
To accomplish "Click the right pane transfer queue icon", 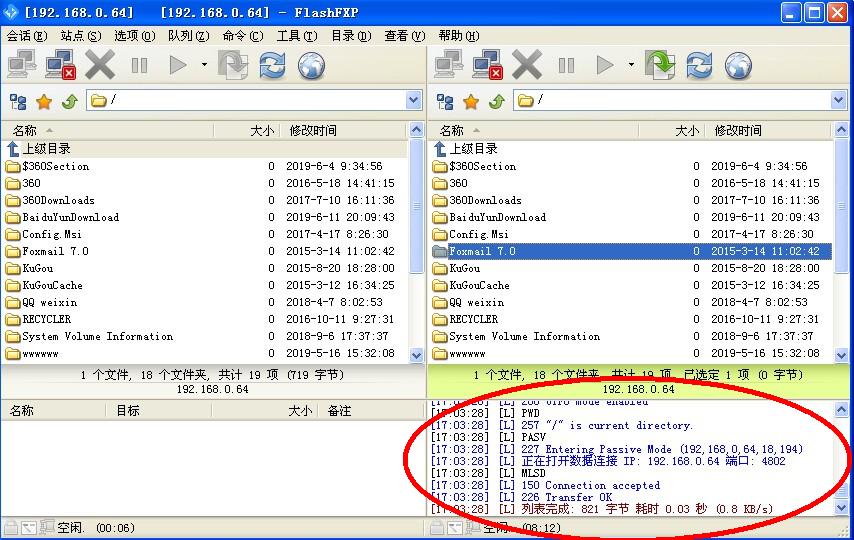I will tap(660, 66).
